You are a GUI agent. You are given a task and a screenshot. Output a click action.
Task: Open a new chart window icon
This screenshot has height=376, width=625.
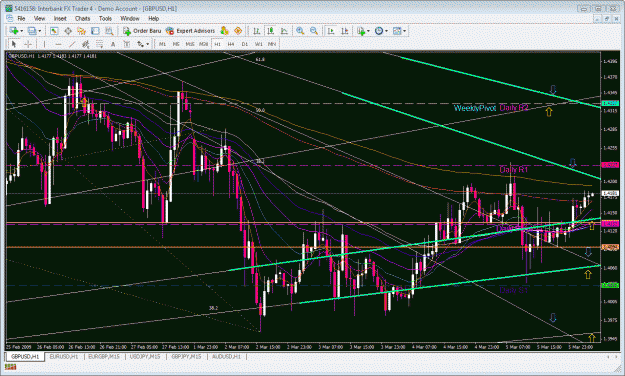point(14,31)
